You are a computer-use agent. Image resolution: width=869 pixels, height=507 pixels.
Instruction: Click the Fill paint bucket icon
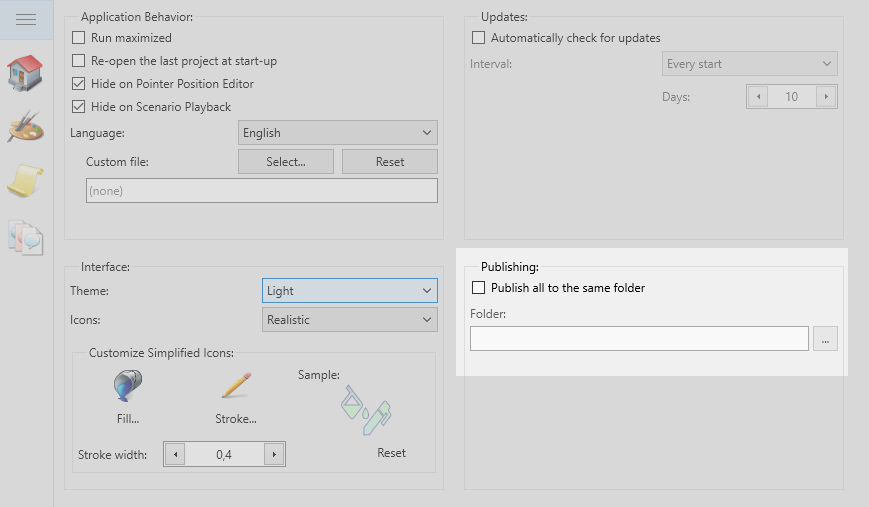[128, 386]
